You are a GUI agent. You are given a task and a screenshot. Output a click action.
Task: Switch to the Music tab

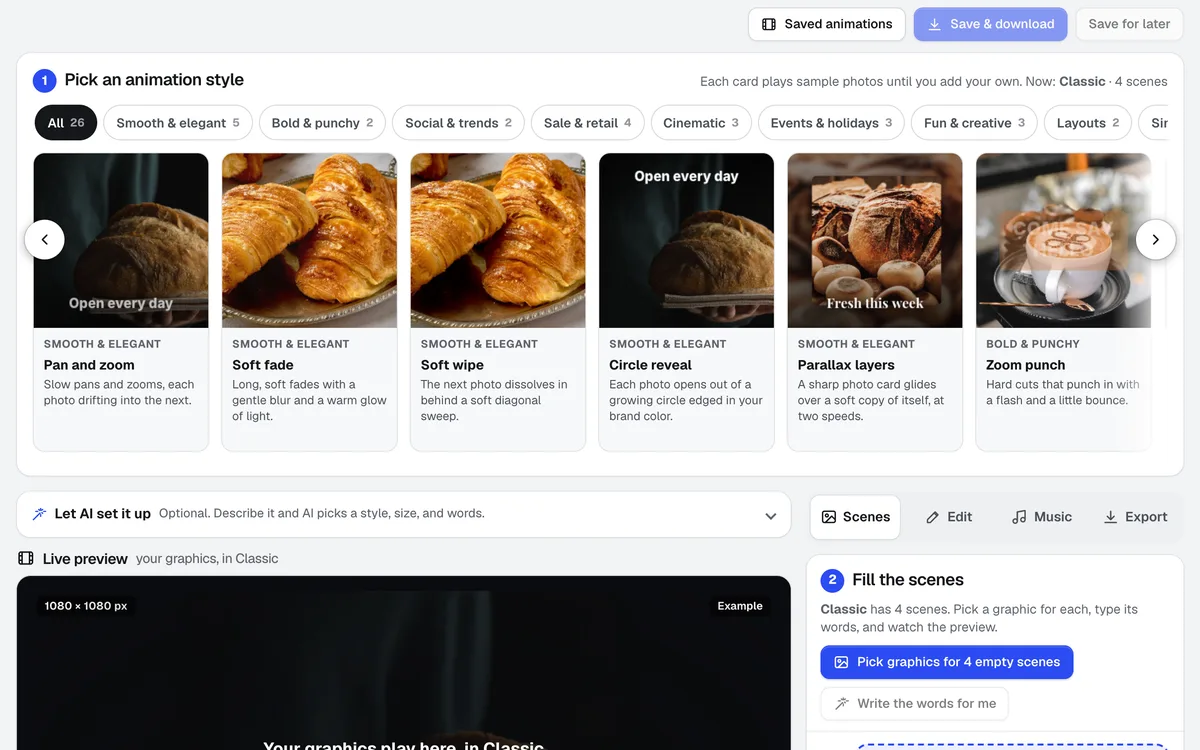(x=1041, y=517)
